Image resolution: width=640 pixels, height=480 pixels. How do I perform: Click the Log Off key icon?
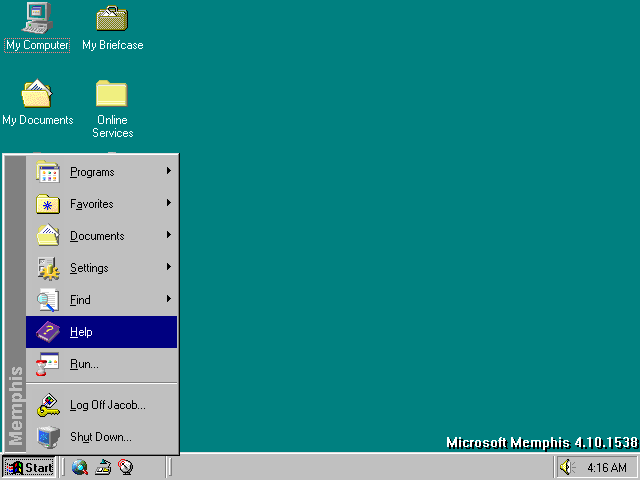48,405
